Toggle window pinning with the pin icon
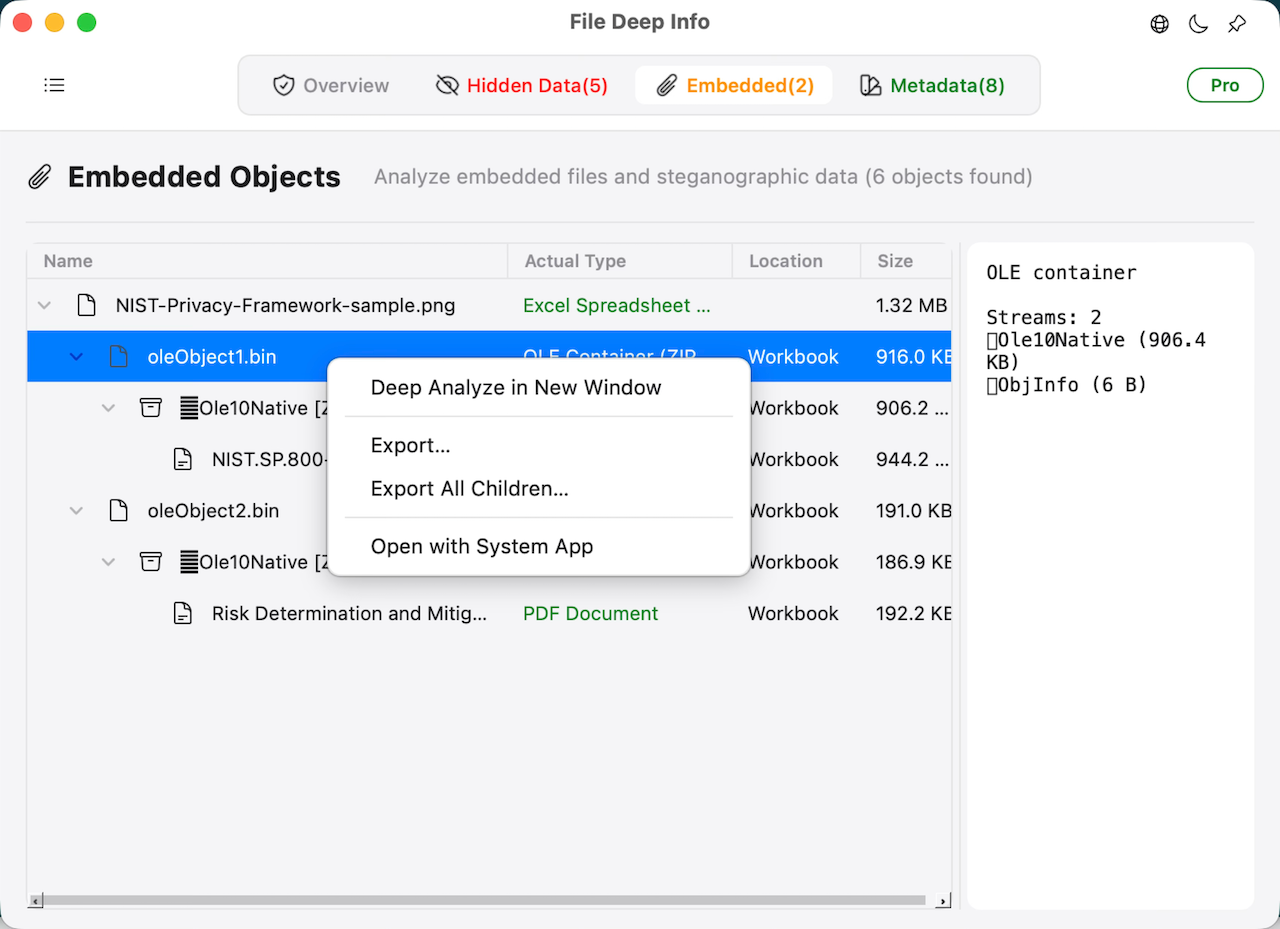The height and width of the screenshot is (929, 1280). pos(1236,23)
